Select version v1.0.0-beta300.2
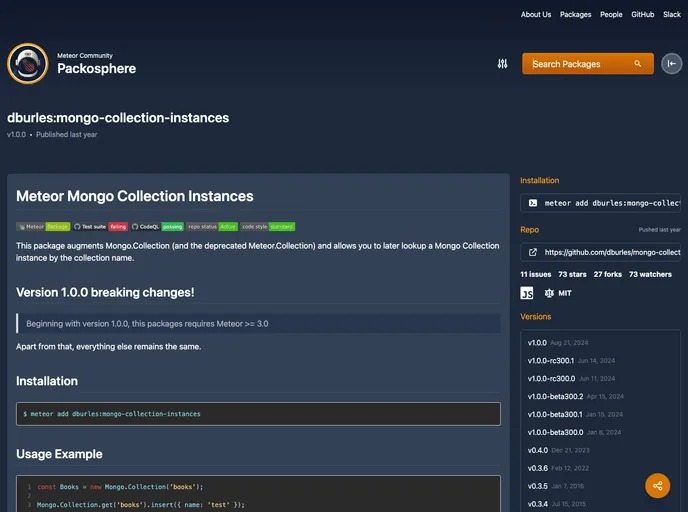The image size is (688, 512). point(555,397)
